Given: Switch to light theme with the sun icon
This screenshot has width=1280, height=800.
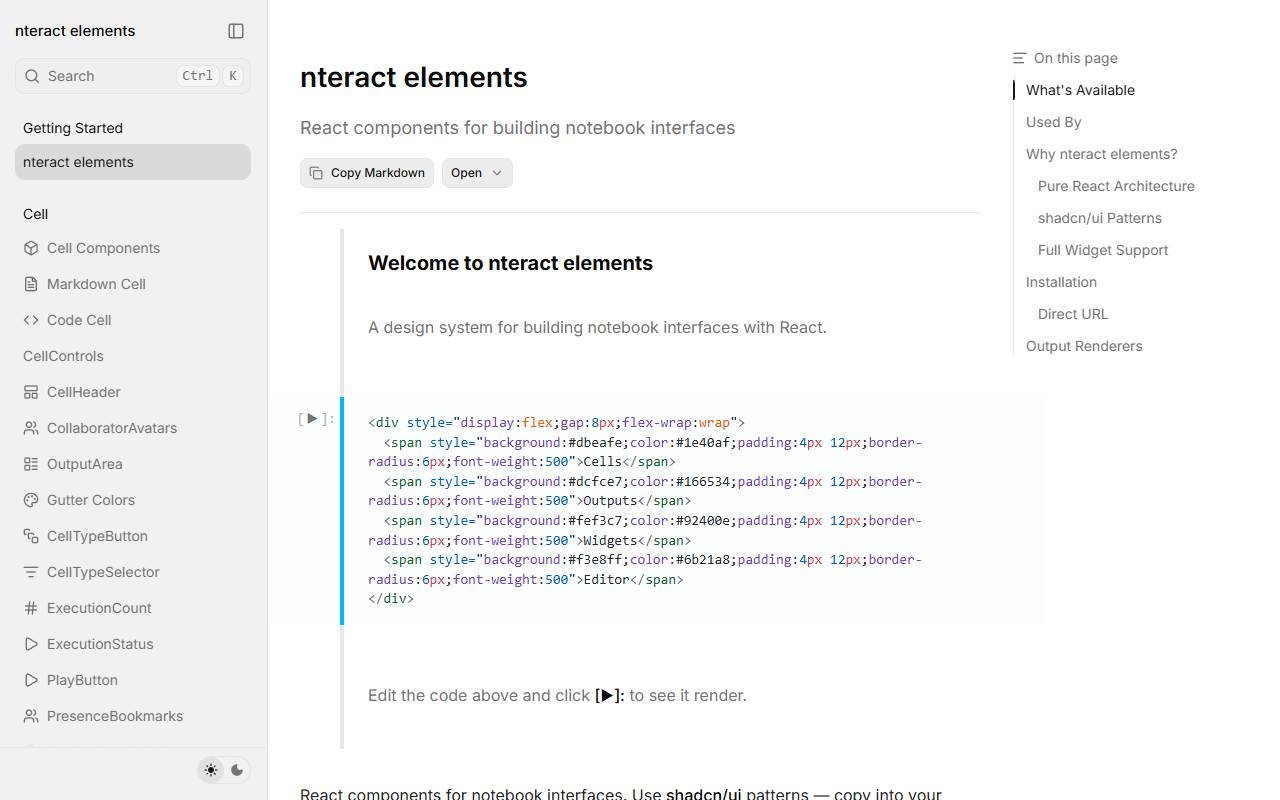Looking at the screenshot, I should pyautogui.click(x=211, y=770).
